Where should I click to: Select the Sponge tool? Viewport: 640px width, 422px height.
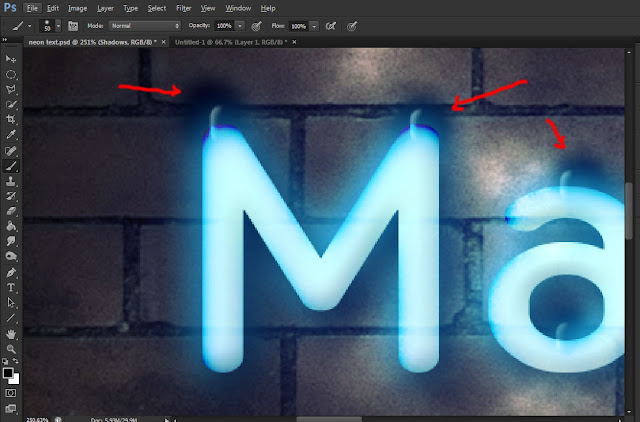click(x=11, y=257)
